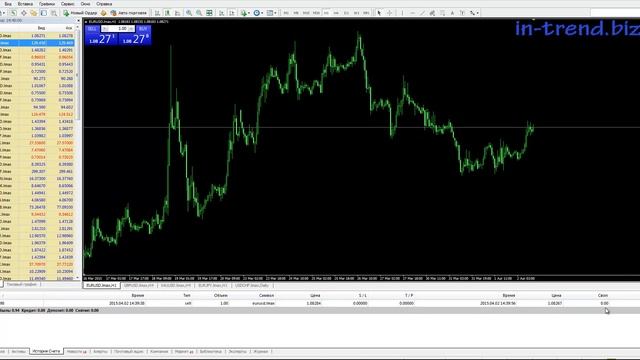Select the M1 timeframe button

[x=286, y=13]
